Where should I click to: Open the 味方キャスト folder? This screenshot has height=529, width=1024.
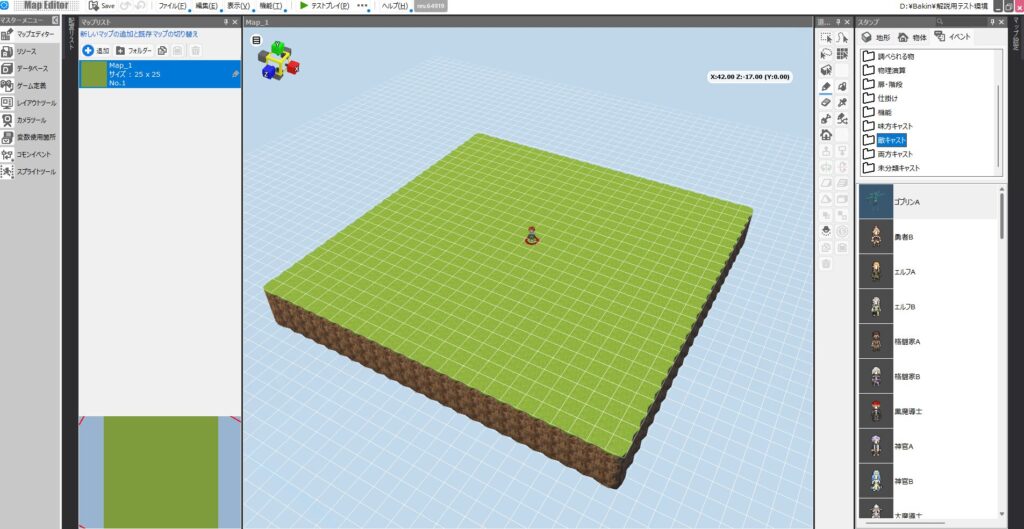pyautogui.click(x=888, y=126)
